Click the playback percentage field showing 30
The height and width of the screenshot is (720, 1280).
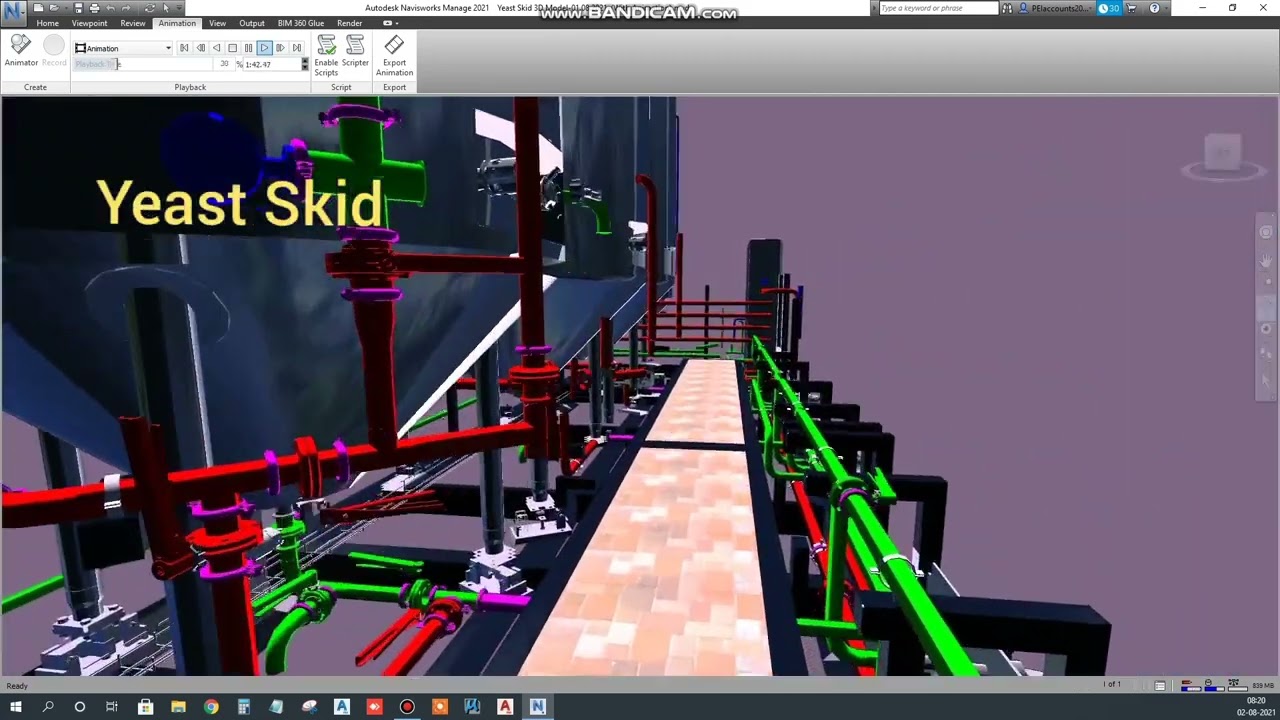[224, 64]
